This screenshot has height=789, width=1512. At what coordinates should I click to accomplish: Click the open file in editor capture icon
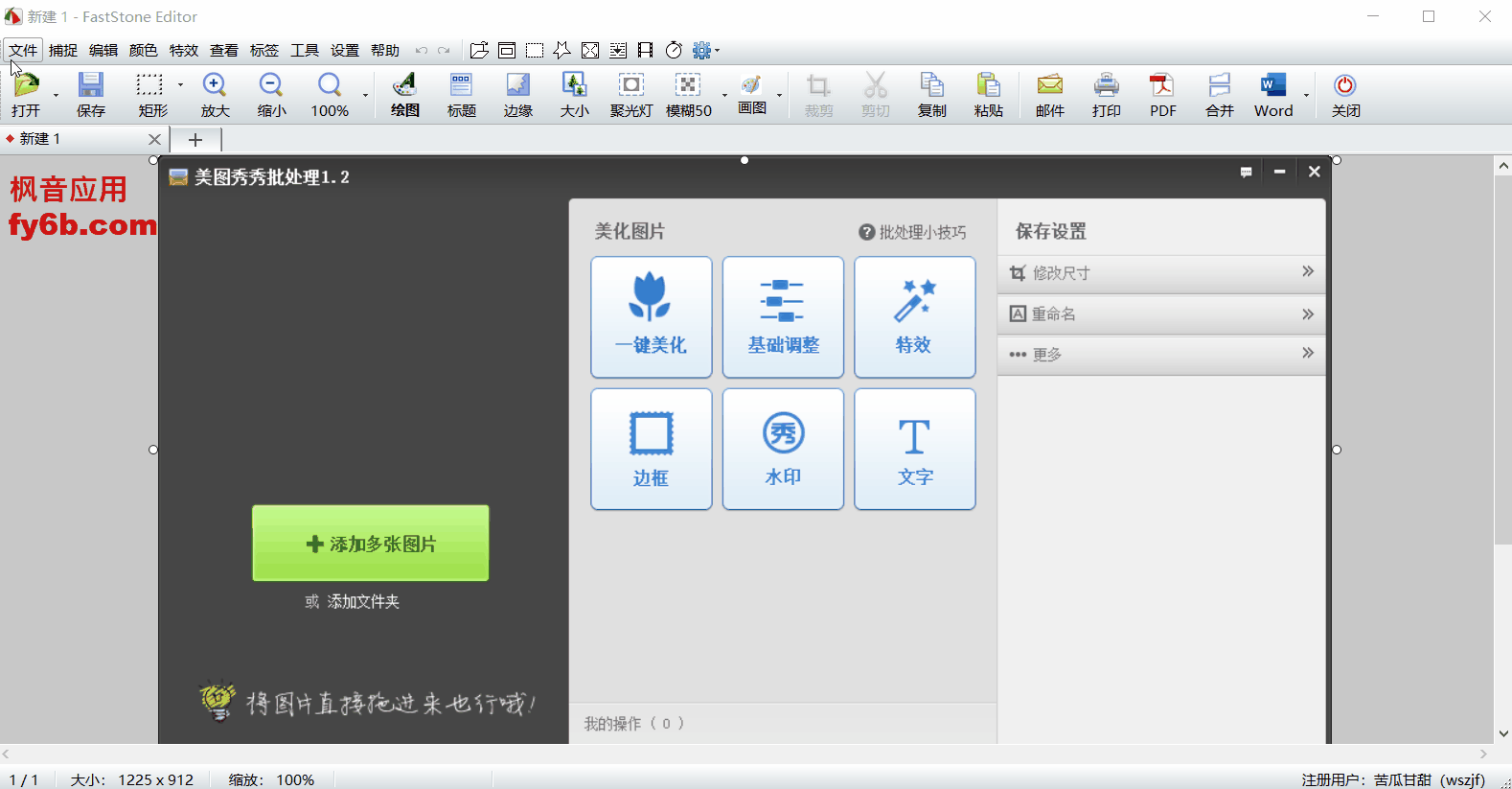point(479,50)
